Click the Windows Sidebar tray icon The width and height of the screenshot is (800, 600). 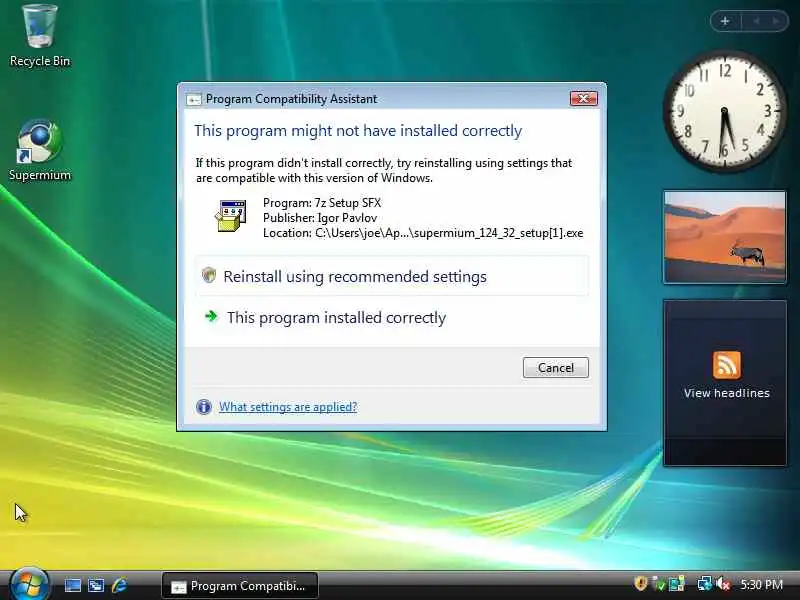677,583
